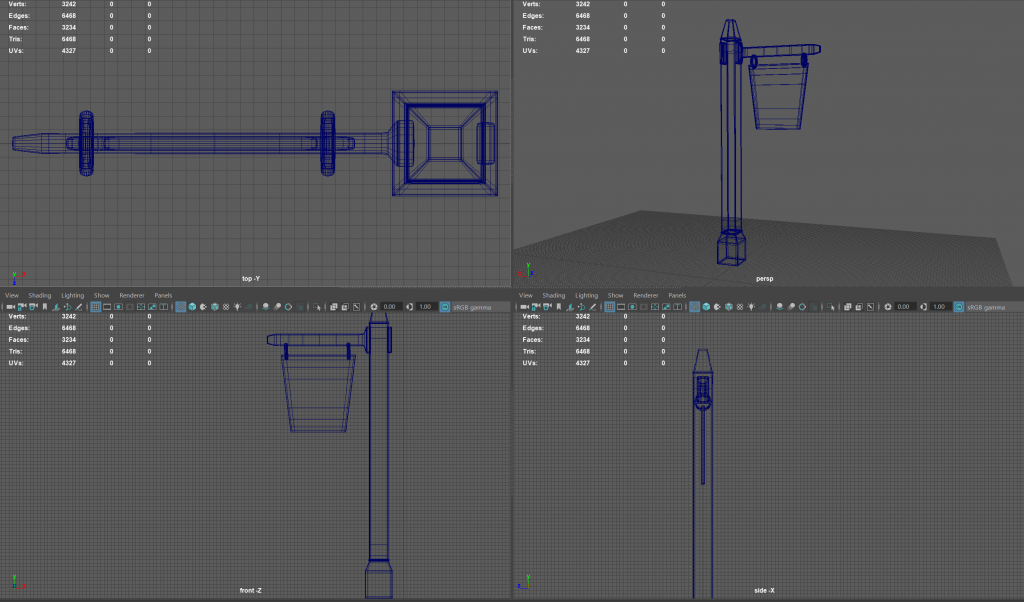Expand the Show menu in front panel
Viewport: 1024px width, 602px height.
[102, 296]
